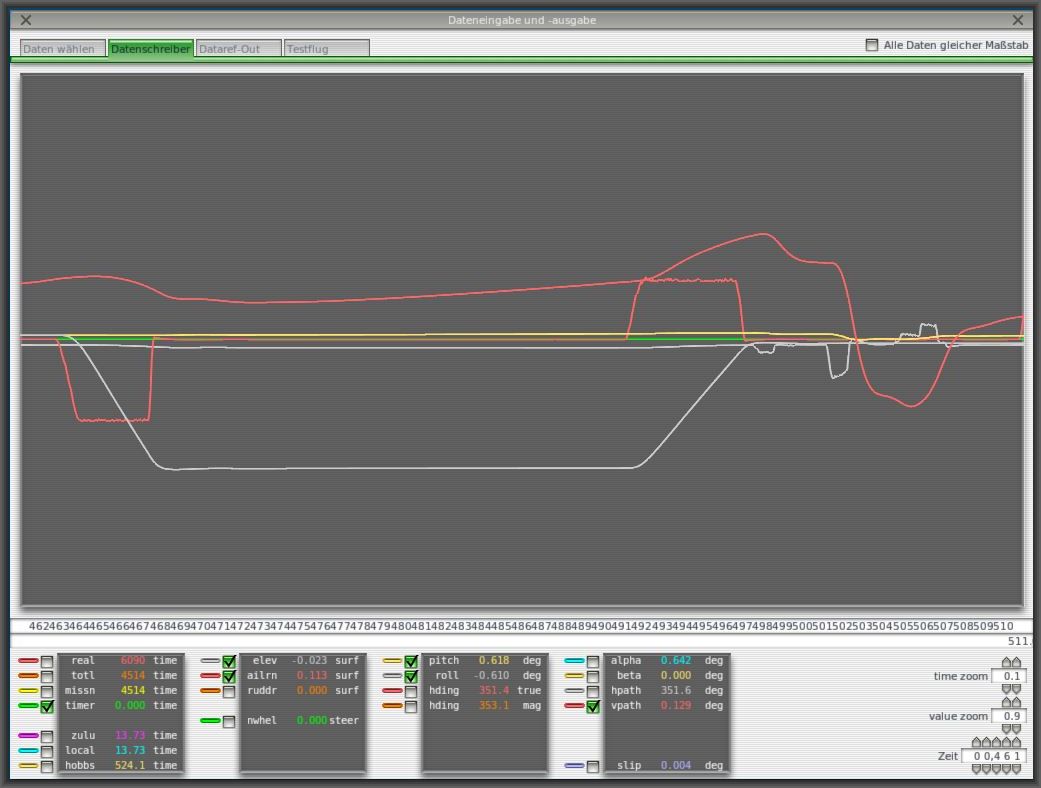Uncheck the vpath deg checkbox
The image size is (1041, 788).
pyautogui.click(x=593, y=706)
